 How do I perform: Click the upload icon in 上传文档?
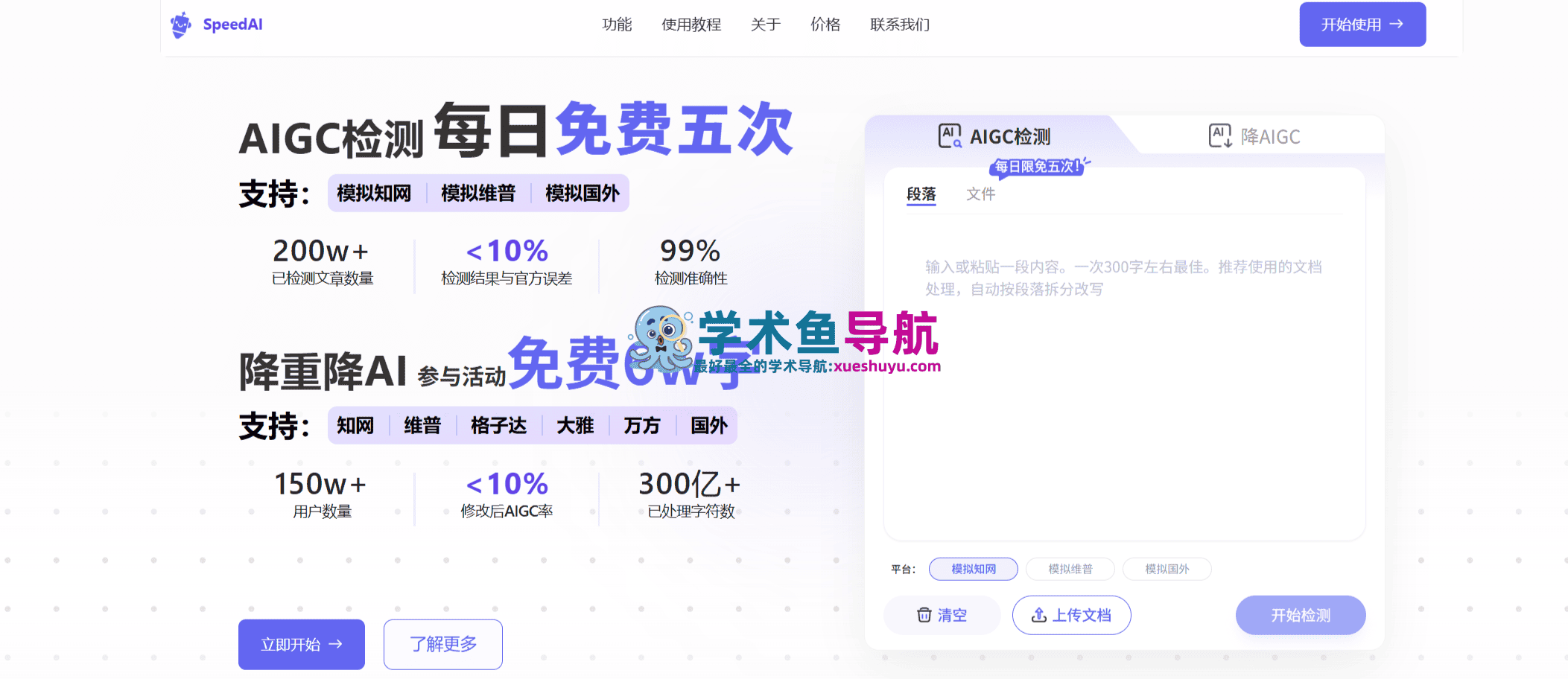(1039, 615)
